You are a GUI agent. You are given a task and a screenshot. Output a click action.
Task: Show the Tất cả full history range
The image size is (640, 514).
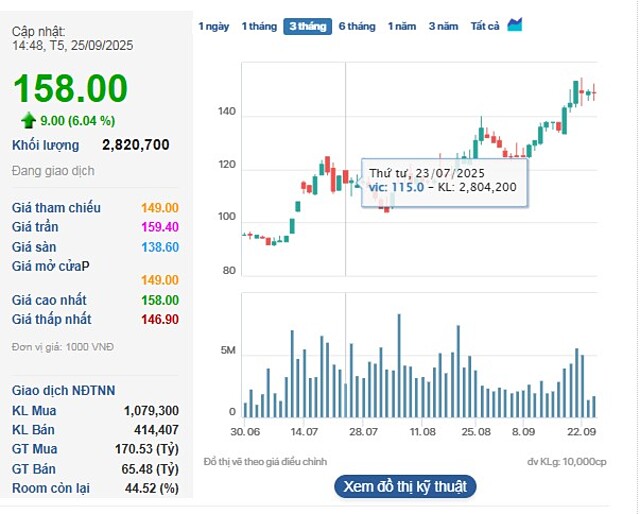pyautogui.click(x=485, y=26)
